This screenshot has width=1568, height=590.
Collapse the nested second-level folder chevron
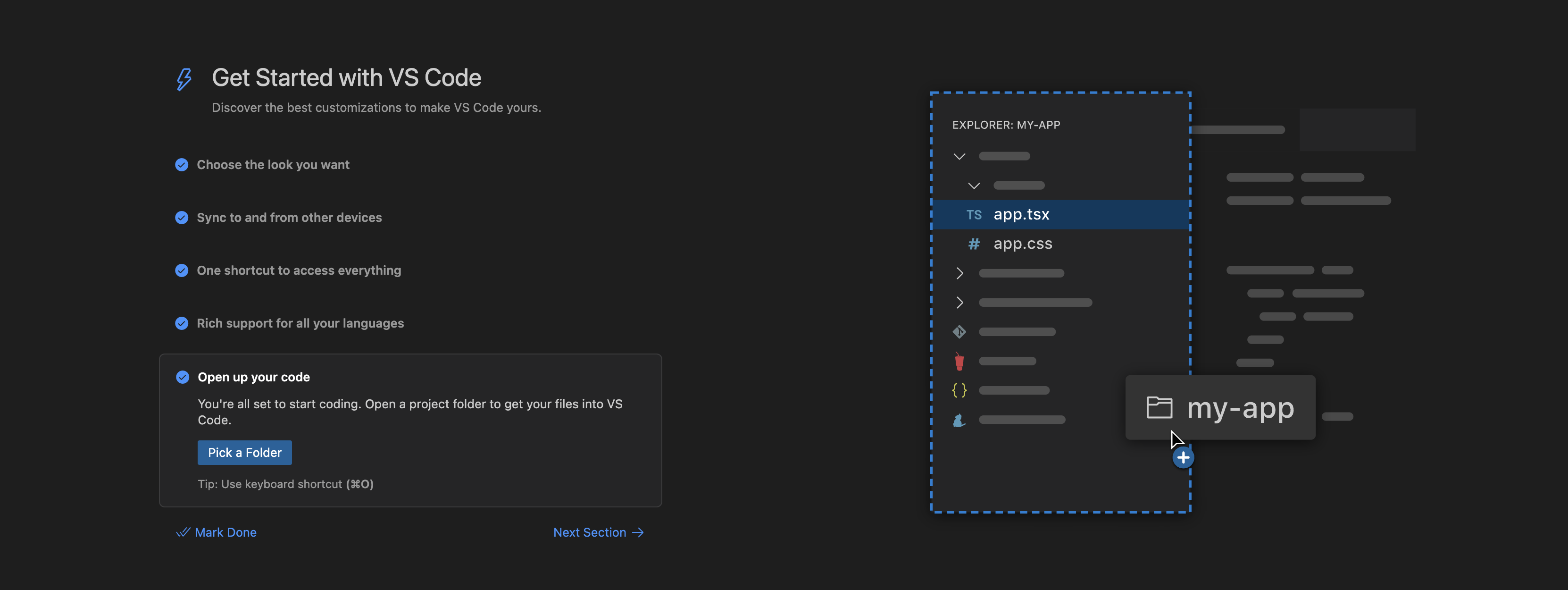click(x=973, y=185)
